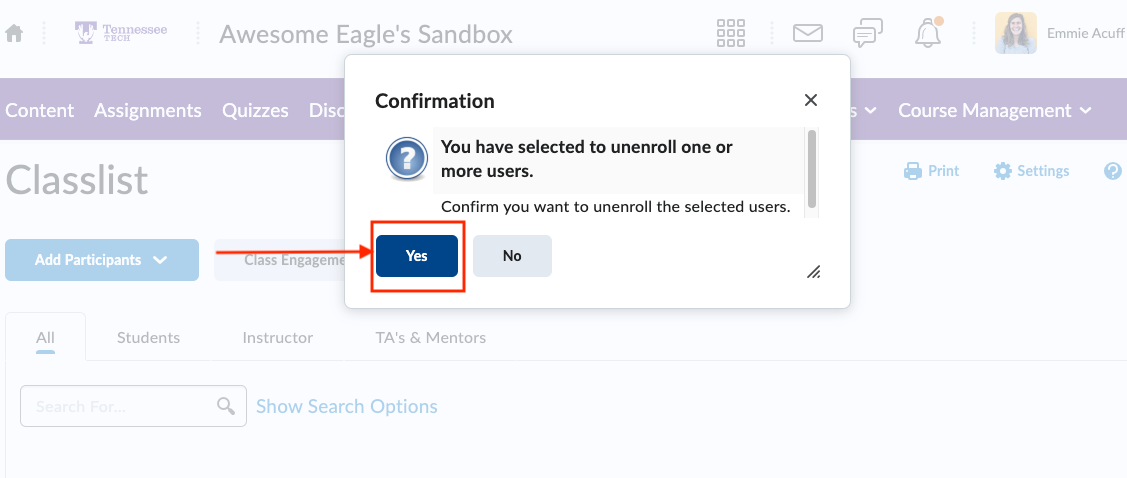Click the magnifier search icon in Search For

[226, 406]
